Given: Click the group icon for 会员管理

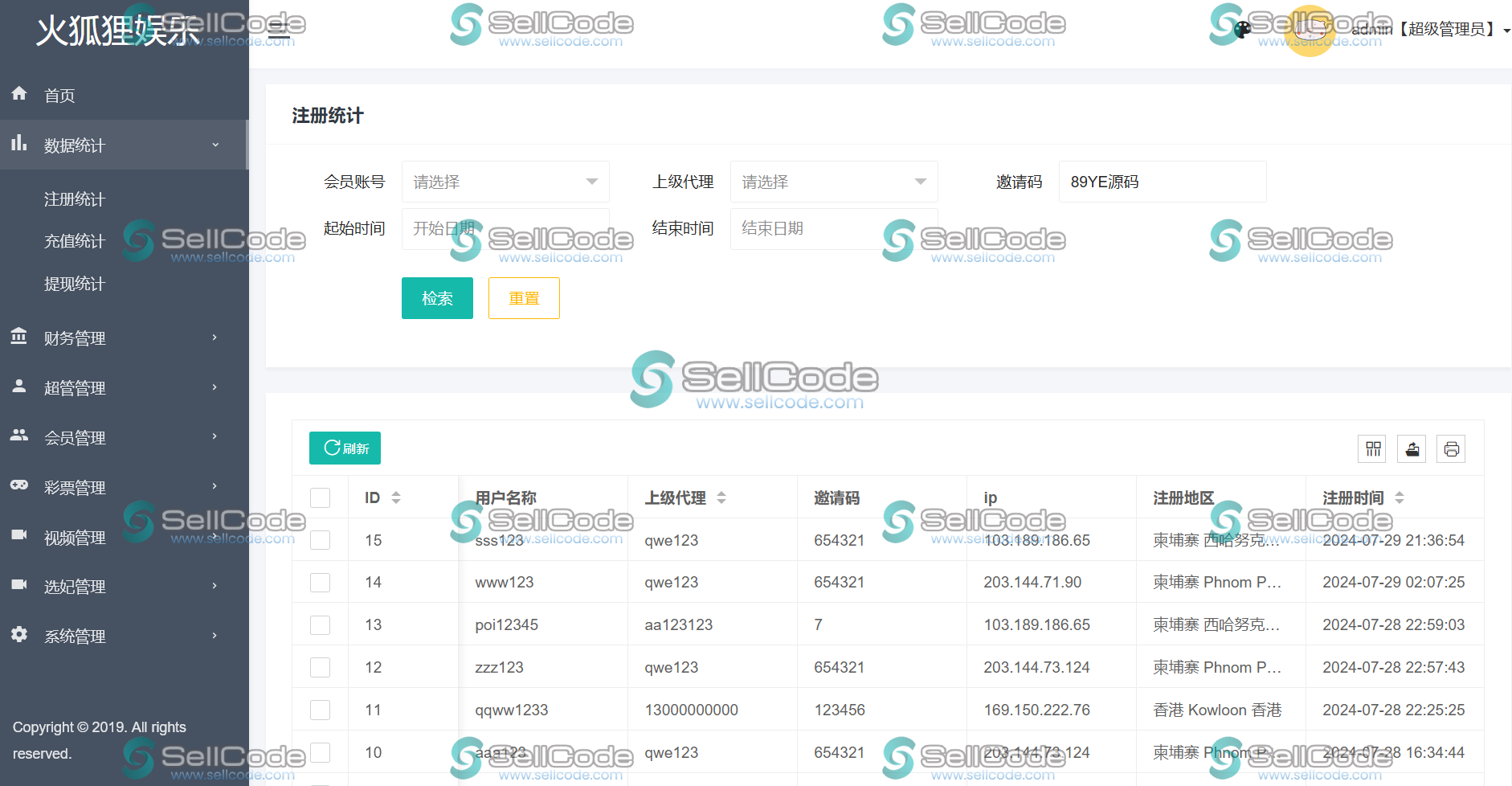Looking at the screenshot, I should coord(19,436).
